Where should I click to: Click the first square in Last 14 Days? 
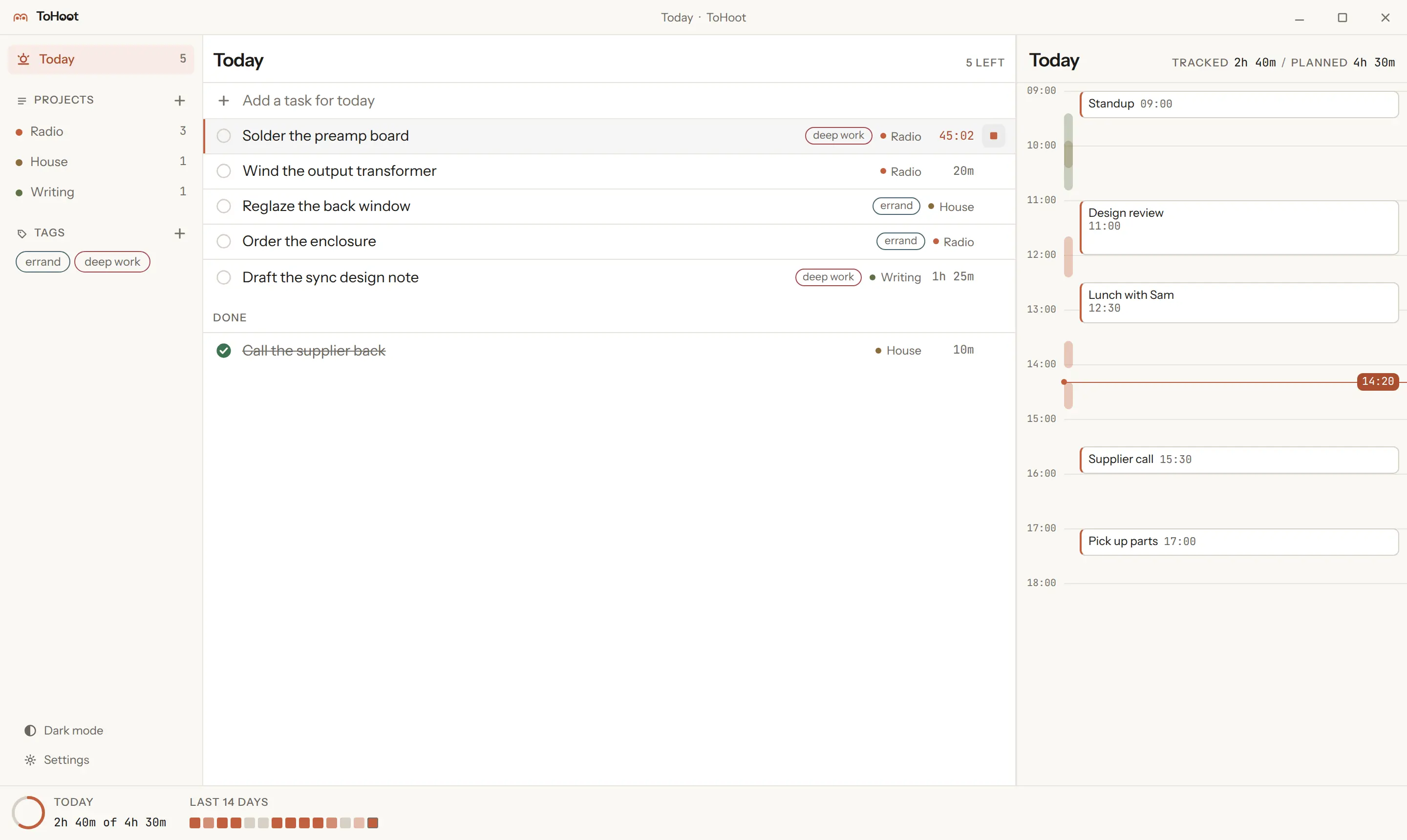pyautogui.click(x=195, y=823)
